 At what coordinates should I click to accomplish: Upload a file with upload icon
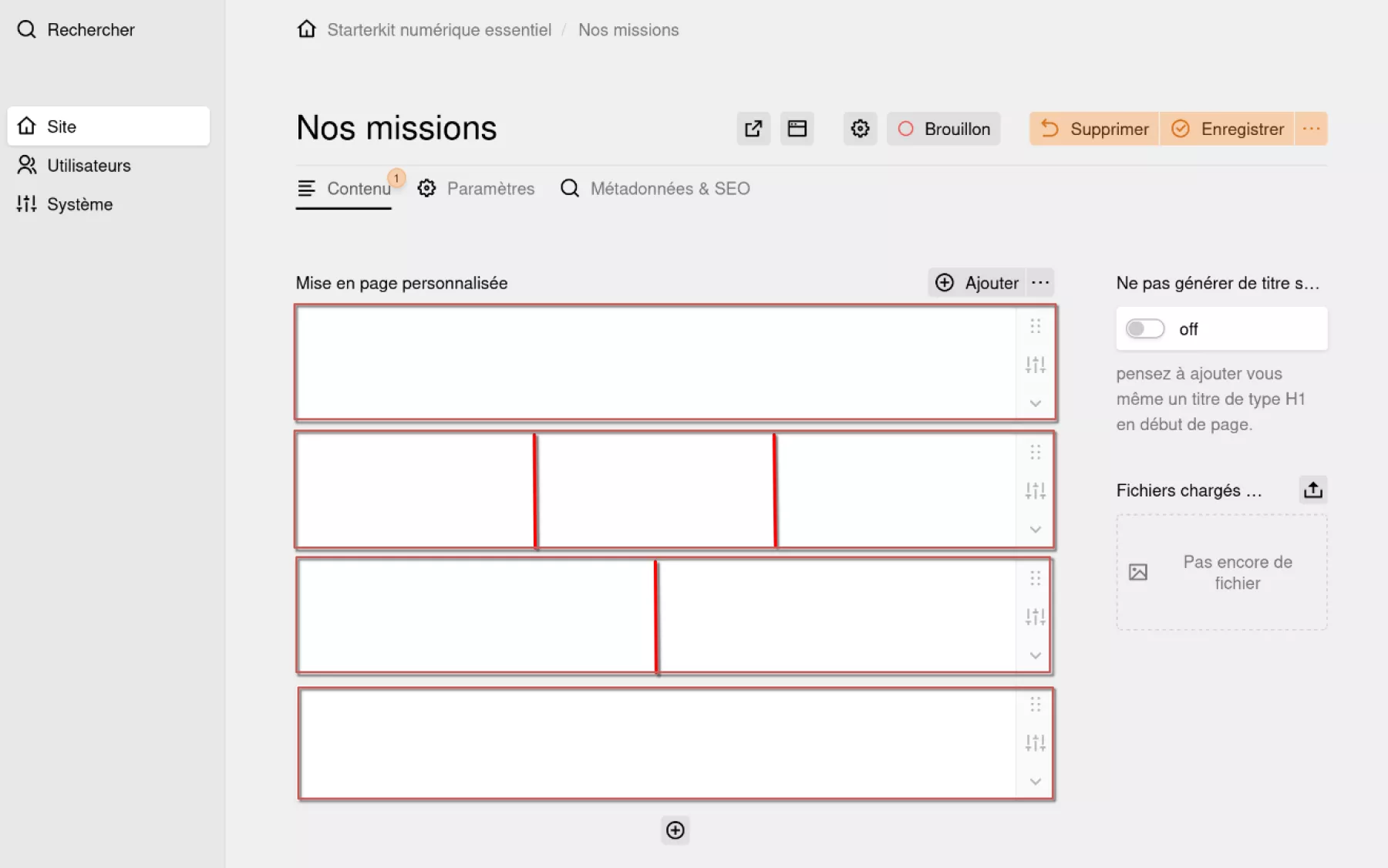click(1313, 490)
